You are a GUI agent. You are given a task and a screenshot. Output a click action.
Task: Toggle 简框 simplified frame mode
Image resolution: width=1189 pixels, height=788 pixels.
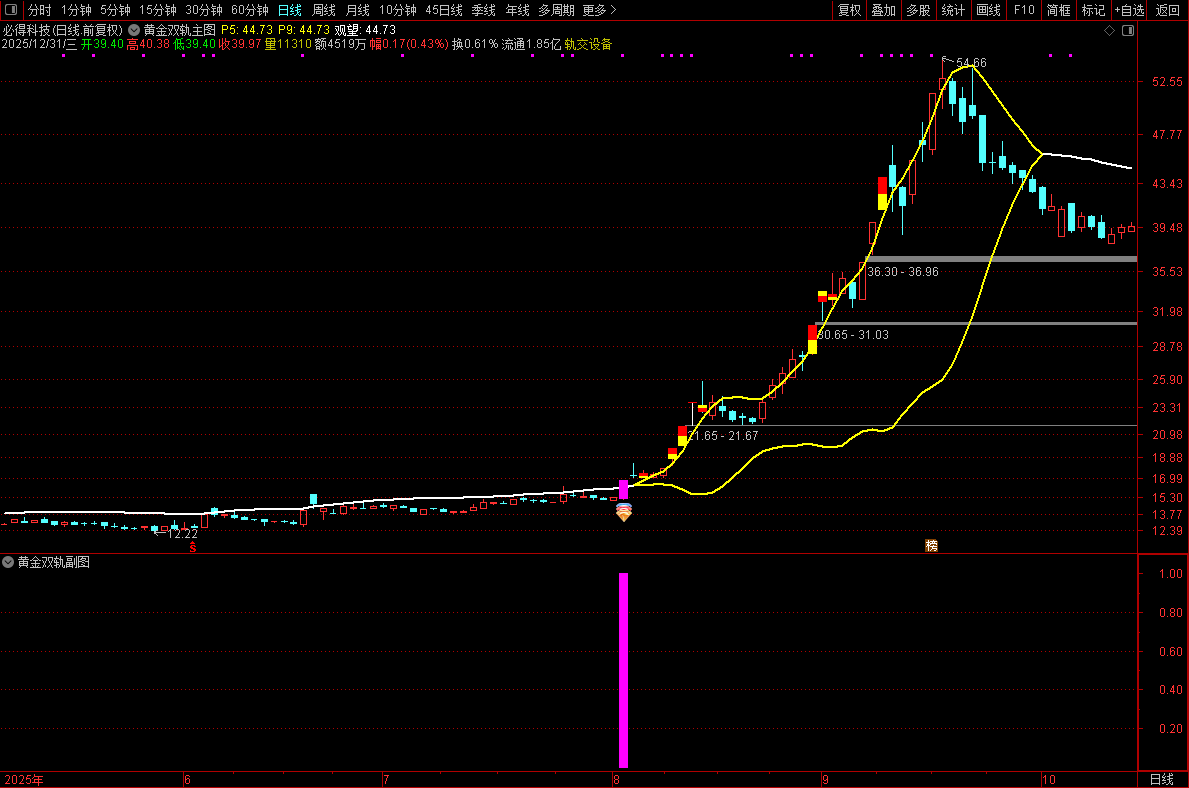pos(1059,10)
